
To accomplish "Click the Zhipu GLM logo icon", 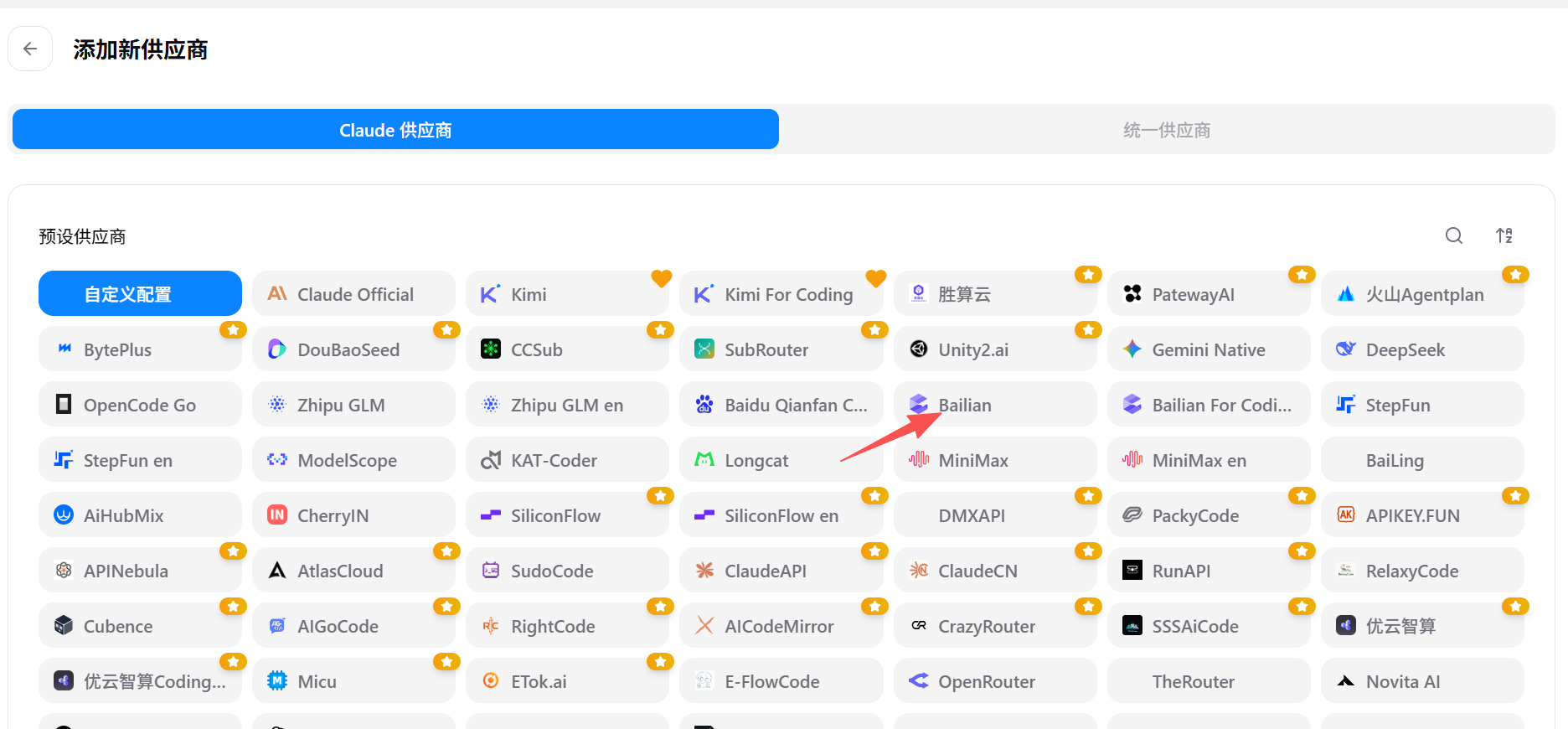I will pos(277,404).
